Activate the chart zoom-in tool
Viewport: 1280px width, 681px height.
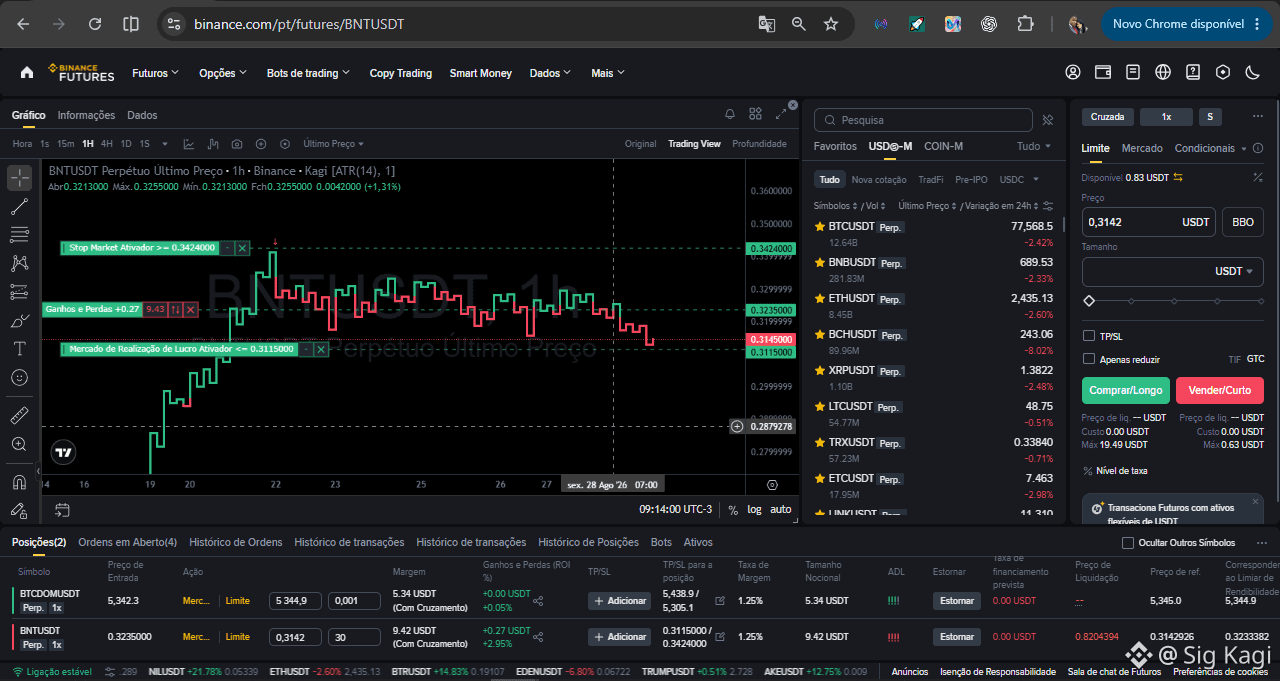coord(19,444)
